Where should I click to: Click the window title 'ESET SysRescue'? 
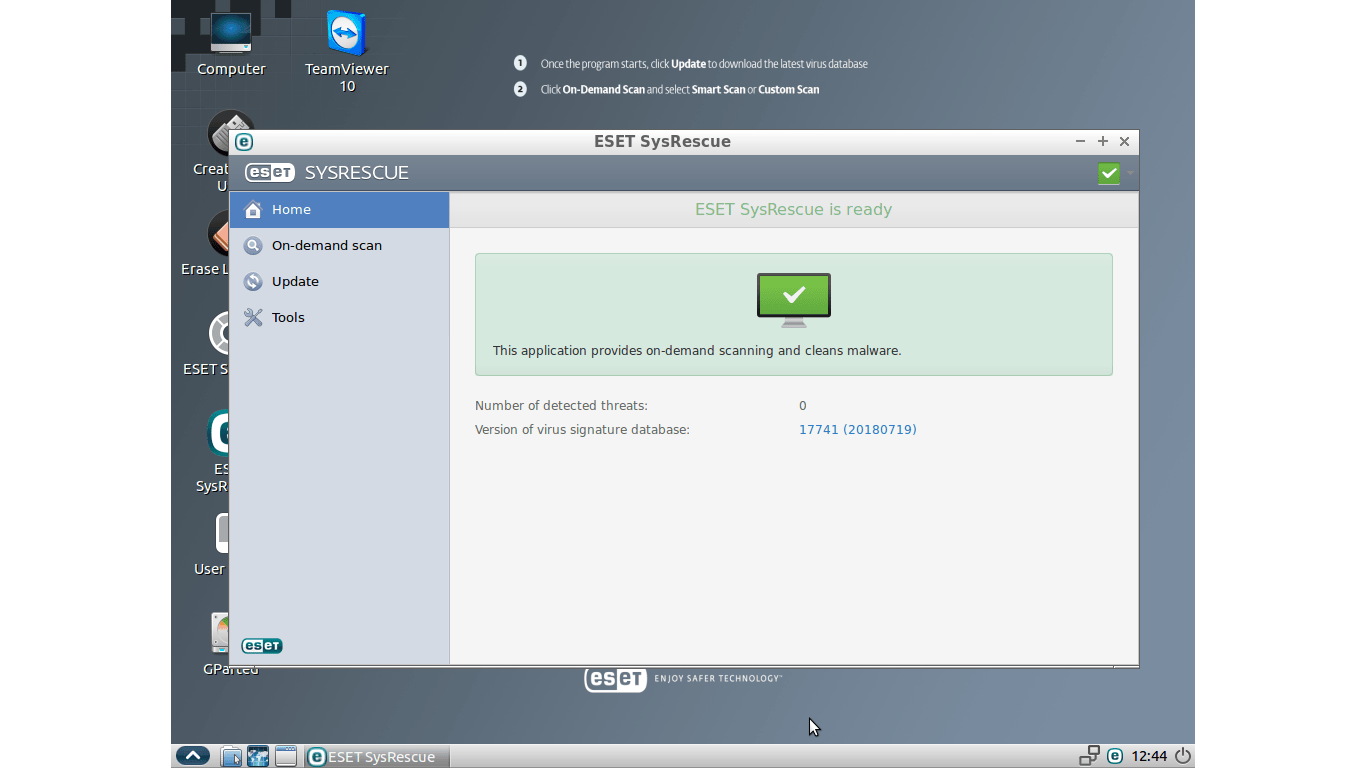click(x=662, y=142)
